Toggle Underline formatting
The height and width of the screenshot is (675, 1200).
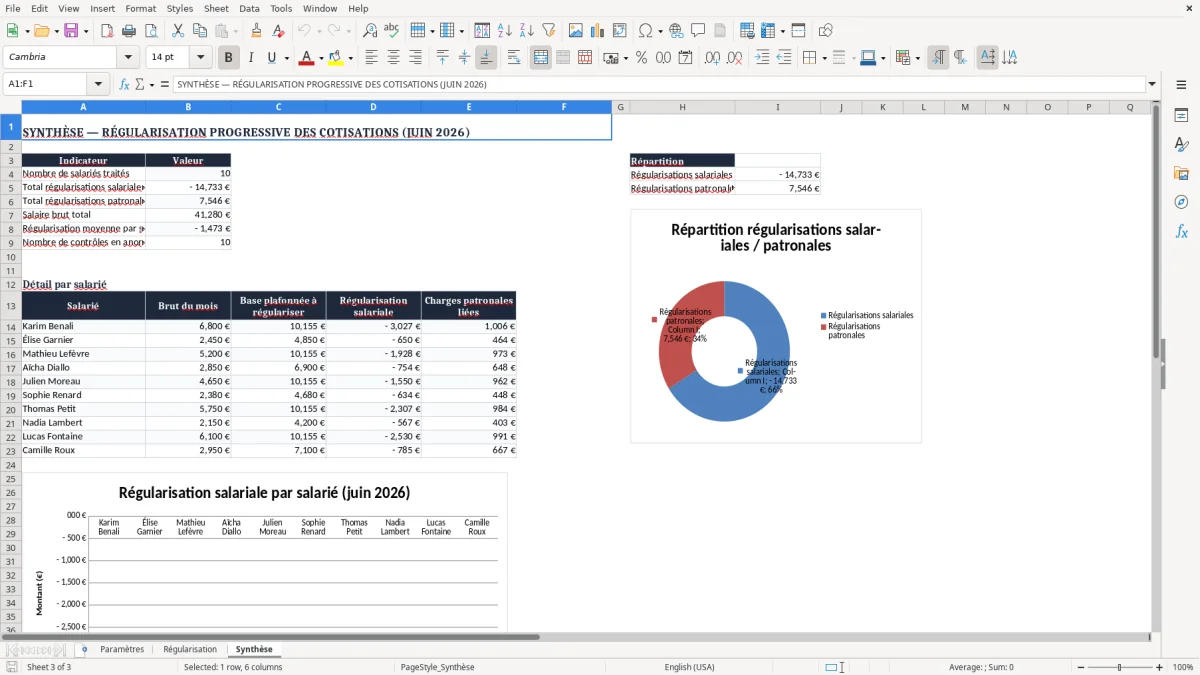[272, 58]
